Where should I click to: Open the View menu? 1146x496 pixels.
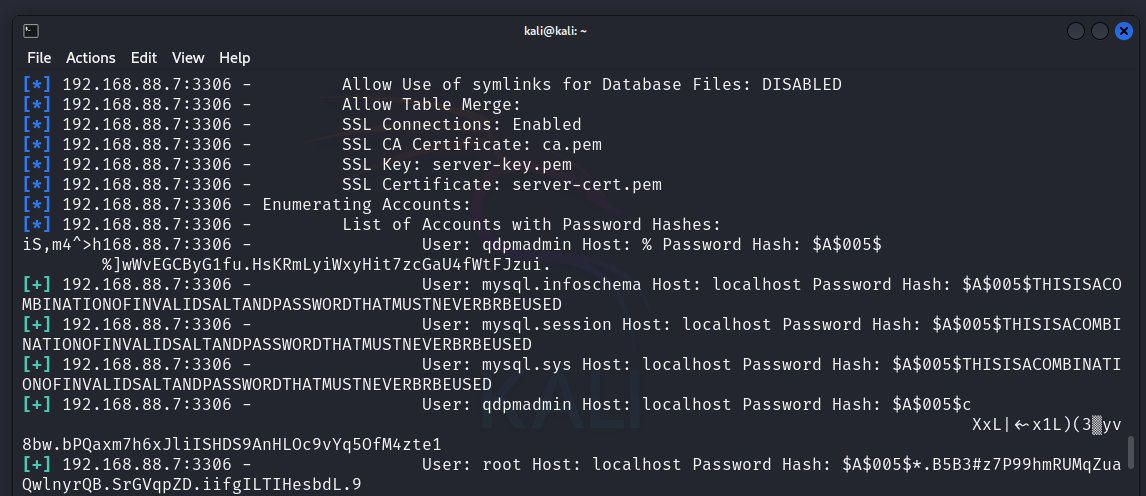188,58
